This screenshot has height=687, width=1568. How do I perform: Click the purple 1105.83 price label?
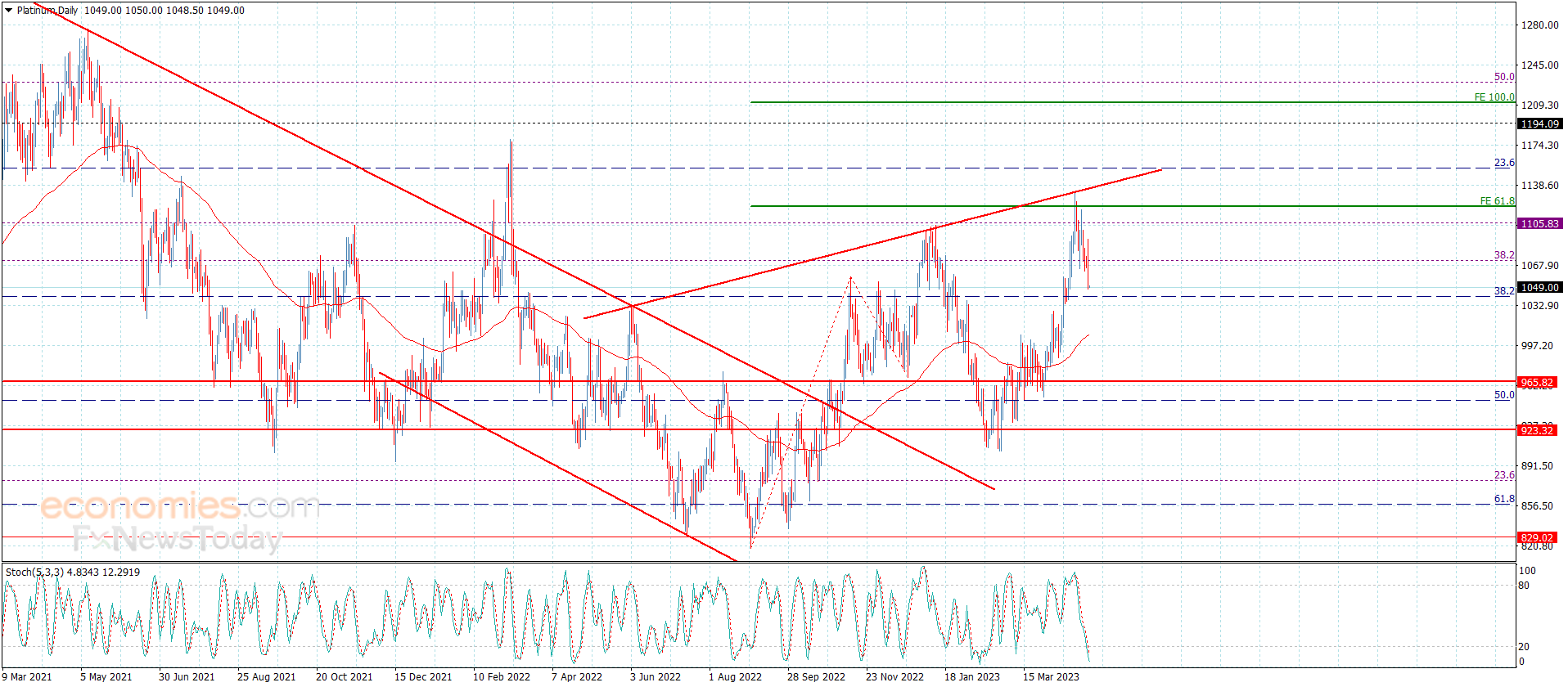point(1539,223)
